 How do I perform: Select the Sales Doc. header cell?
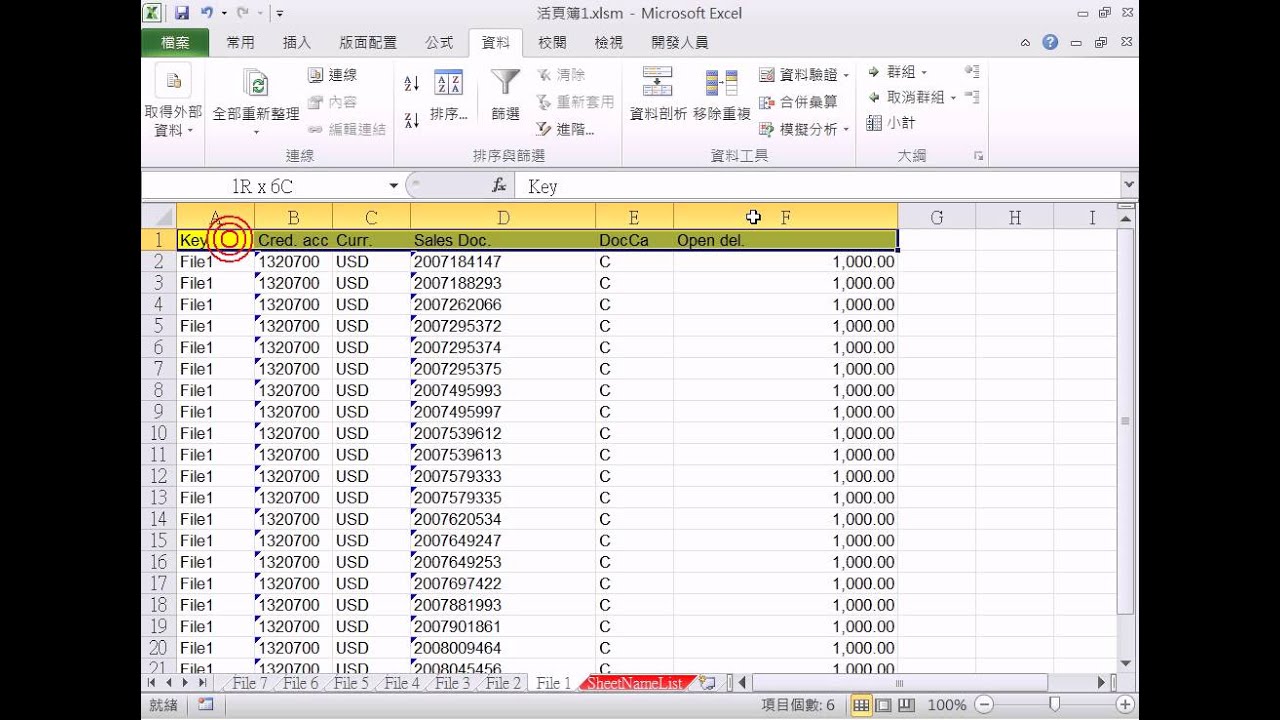click(x=503, y=240)
